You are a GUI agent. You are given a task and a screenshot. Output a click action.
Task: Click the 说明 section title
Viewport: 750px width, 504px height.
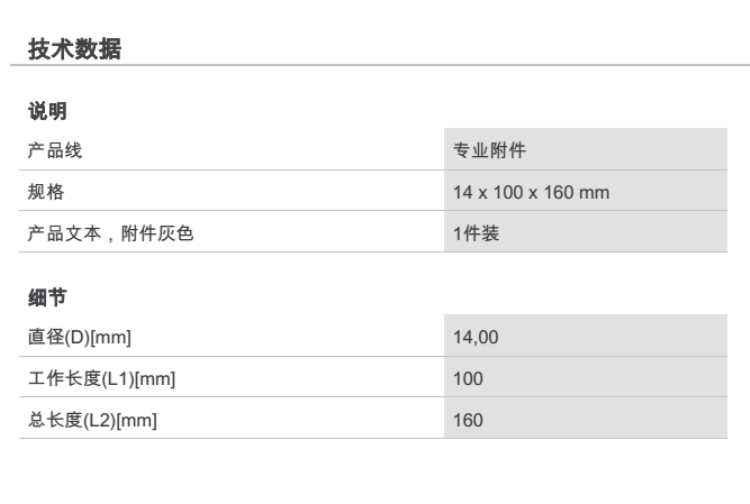(47, 111)
